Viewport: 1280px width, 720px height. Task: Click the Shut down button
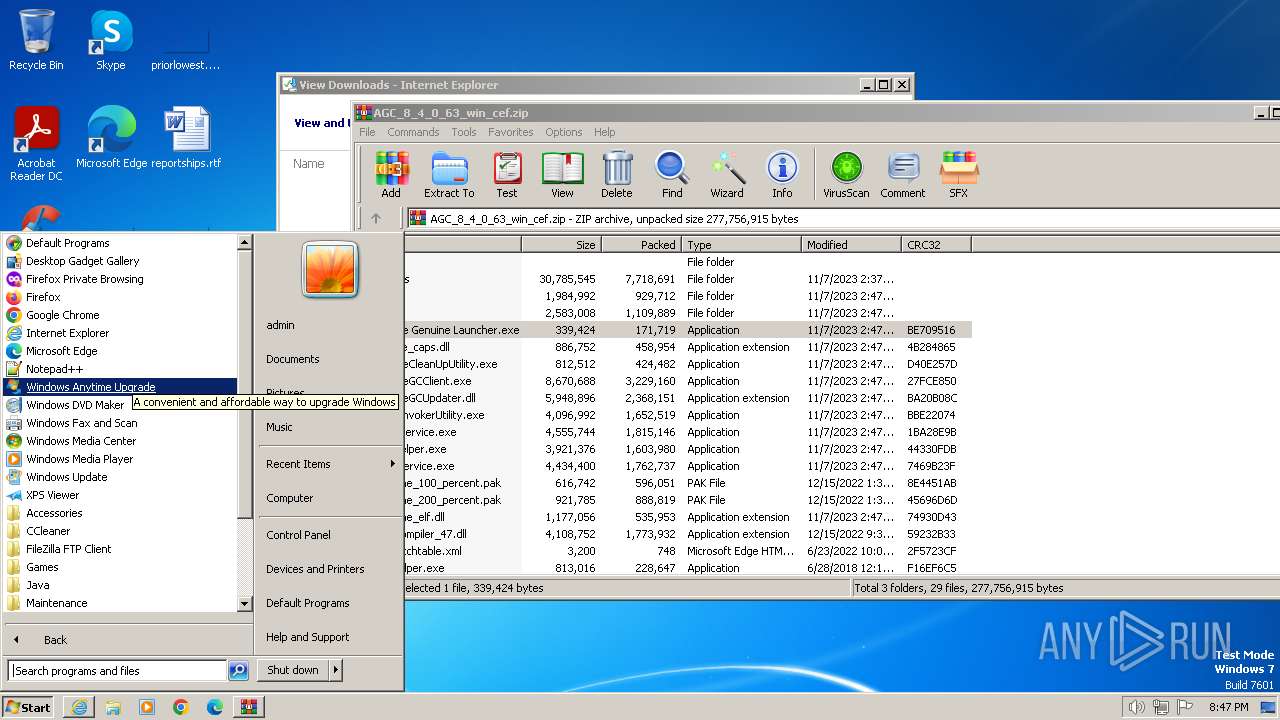tap(292, 670)
